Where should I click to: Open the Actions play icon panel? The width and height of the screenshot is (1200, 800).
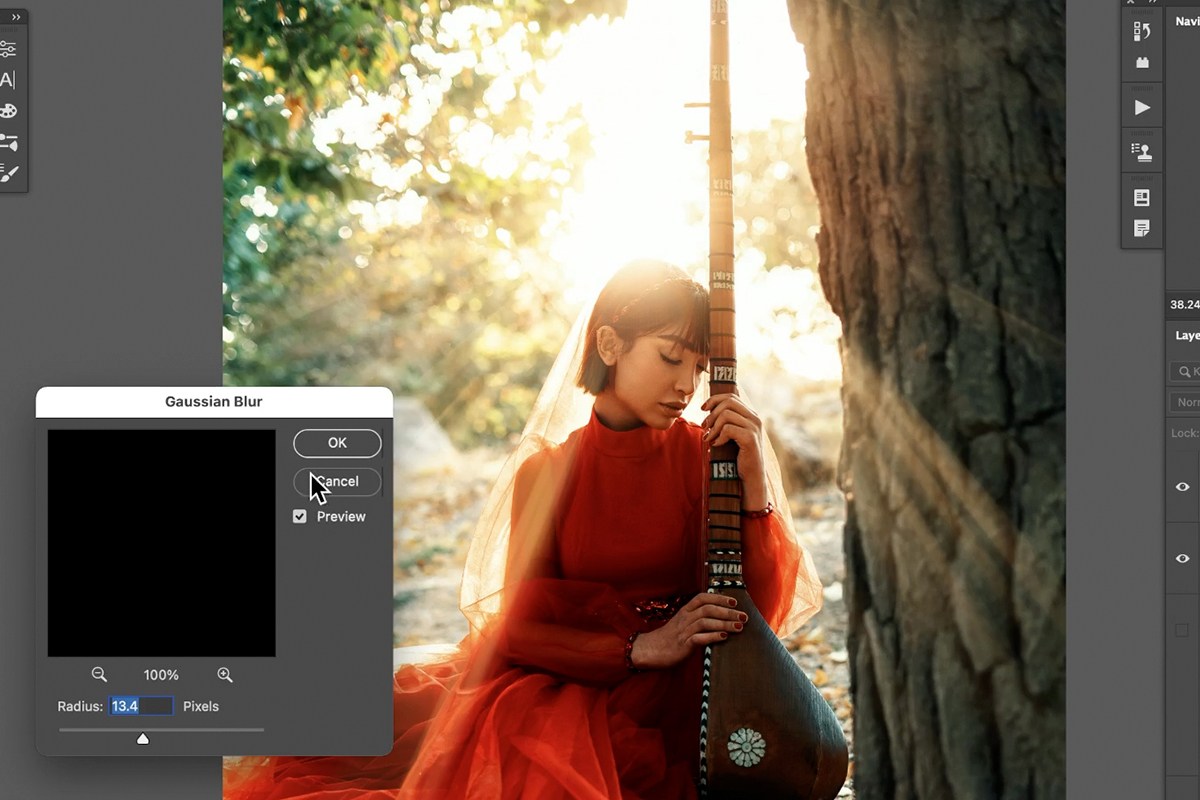(1142, 107)
